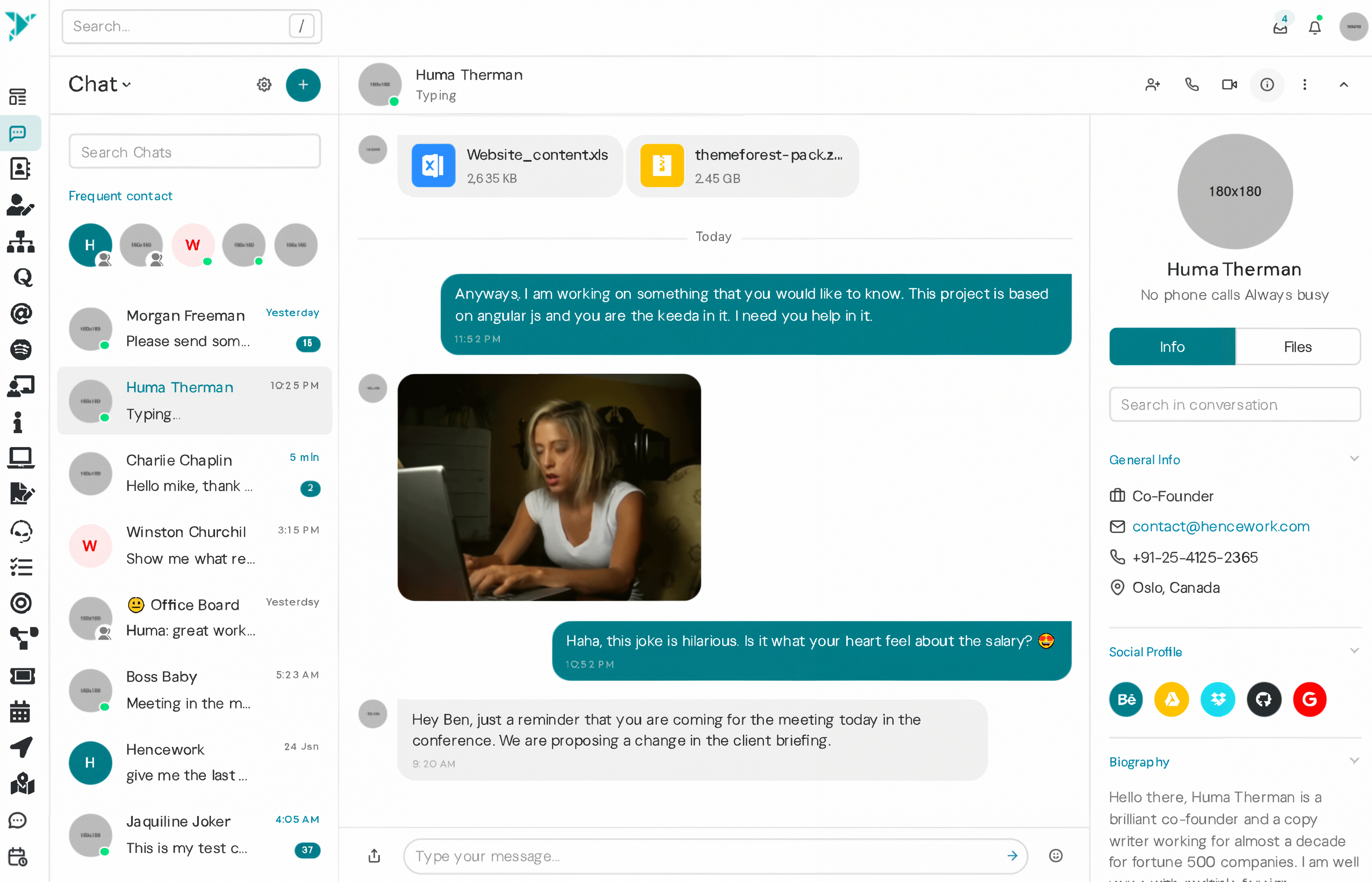Screen dimensions: 1372x882
Task: Collapse the Biography section
Action: coord(1354,761)
